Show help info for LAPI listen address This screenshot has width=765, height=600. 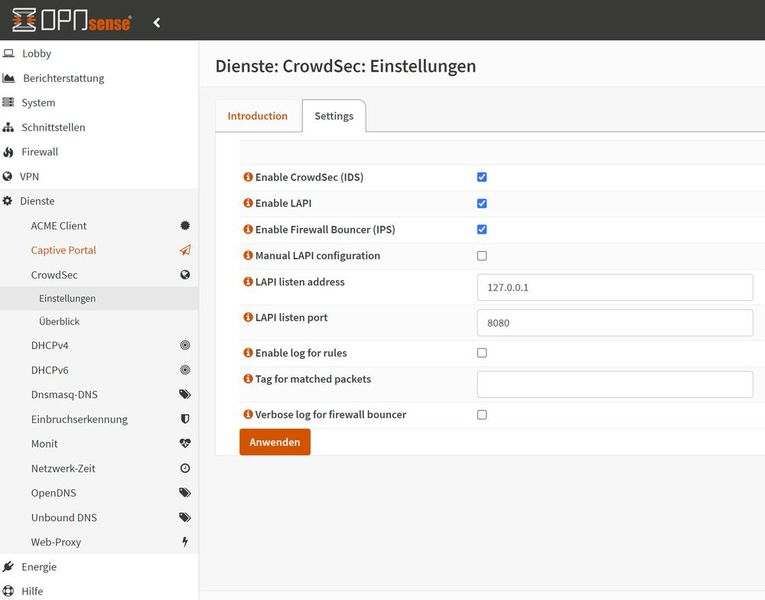pyautogui.click(x=248, y=281)
